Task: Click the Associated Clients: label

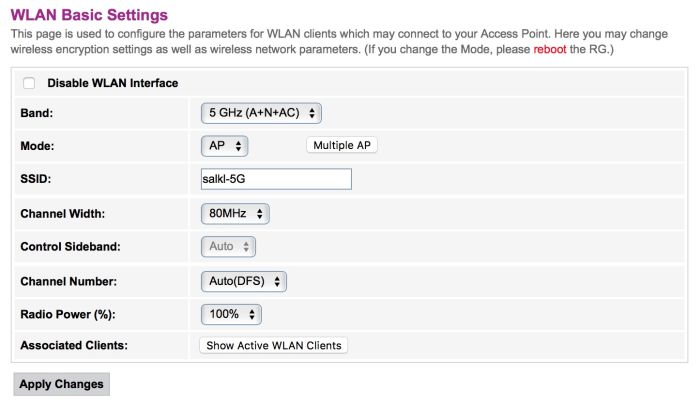Action: (x=74, y=346)
